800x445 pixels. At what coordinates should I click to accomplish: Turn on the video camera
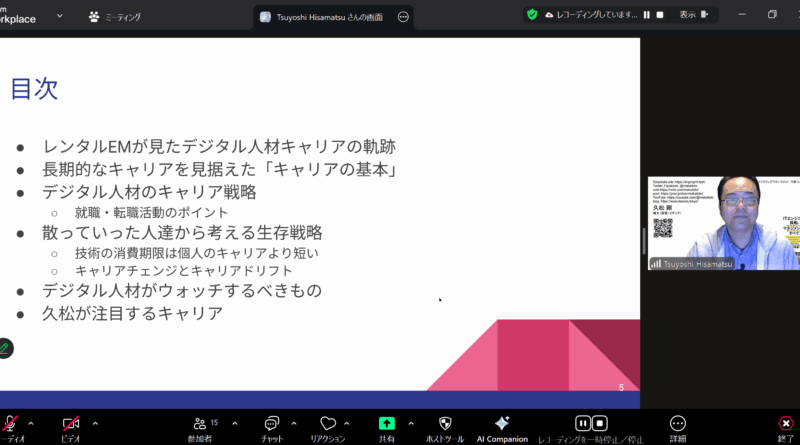71,423
